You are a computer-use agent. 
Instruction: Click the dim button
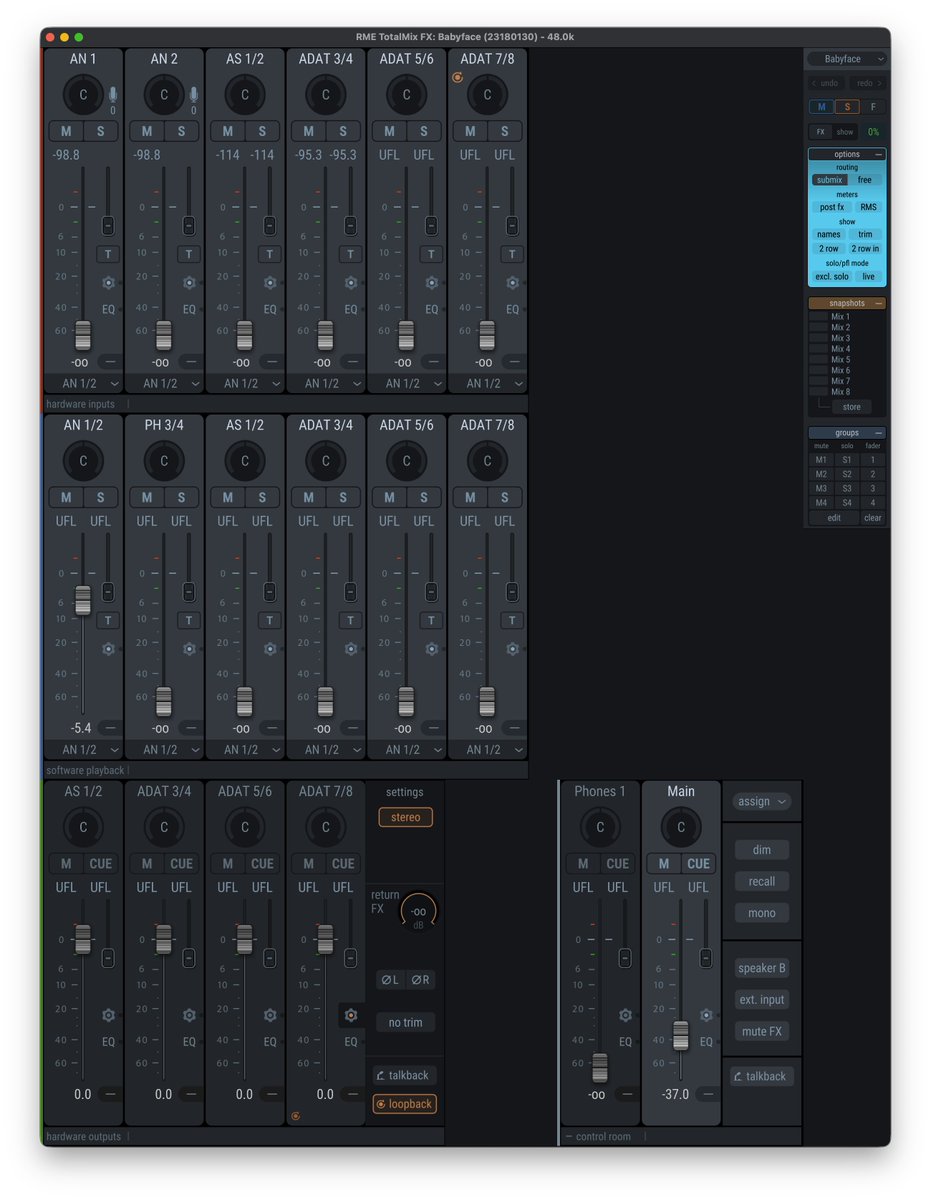[x=762, y=850]
